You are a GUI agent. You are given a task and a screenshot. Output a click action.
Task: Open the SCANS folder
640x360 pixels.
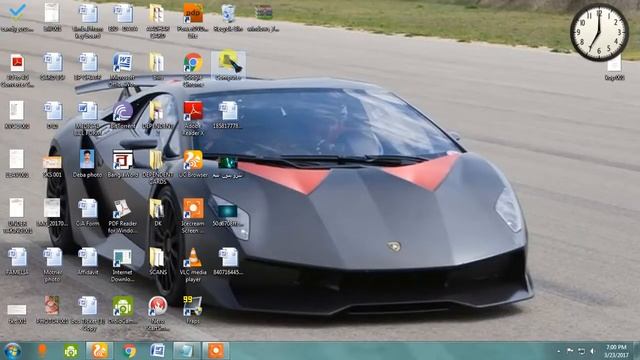click(x=158, y=261)
